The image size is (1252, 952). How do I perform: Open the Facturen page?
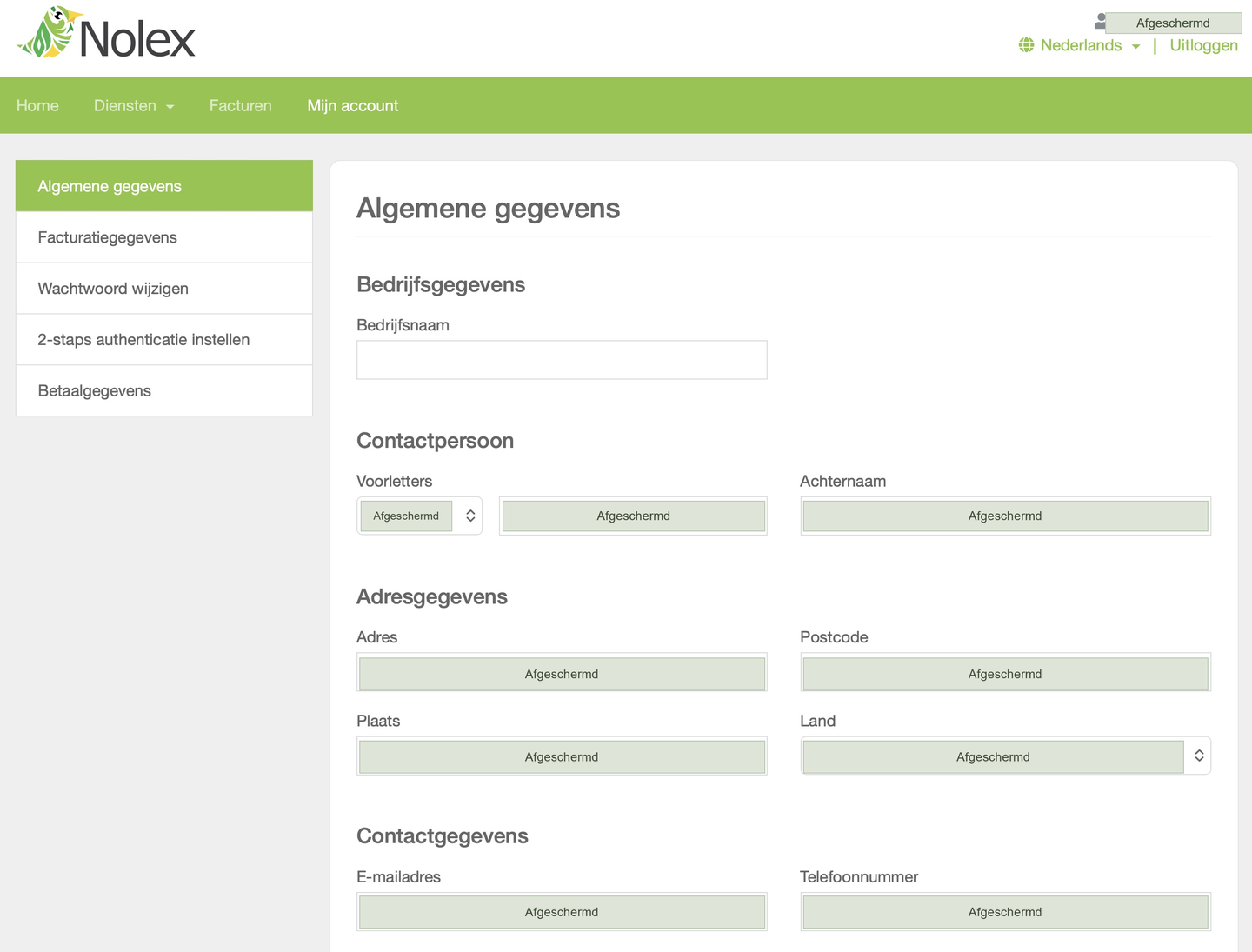coord(241,106)
